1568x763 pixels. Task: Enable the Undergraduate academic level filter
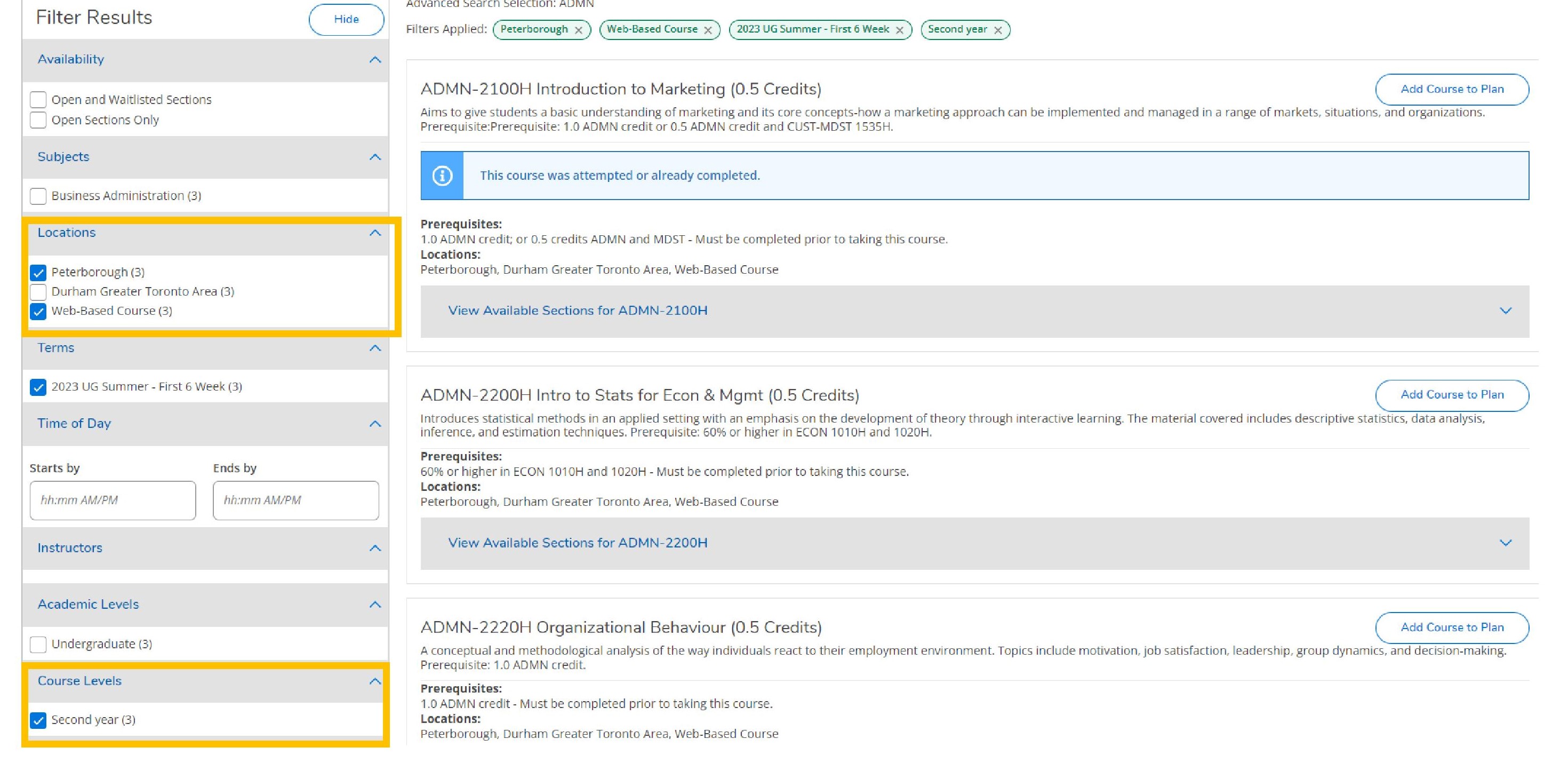pyautogui.click(x=38, y=643)
